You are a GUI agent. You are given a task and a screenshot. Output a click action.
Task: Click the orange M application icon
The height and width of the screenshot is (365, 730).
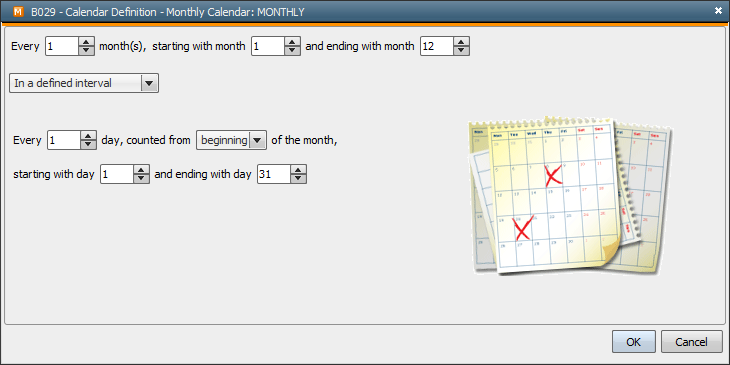(18, 12)
